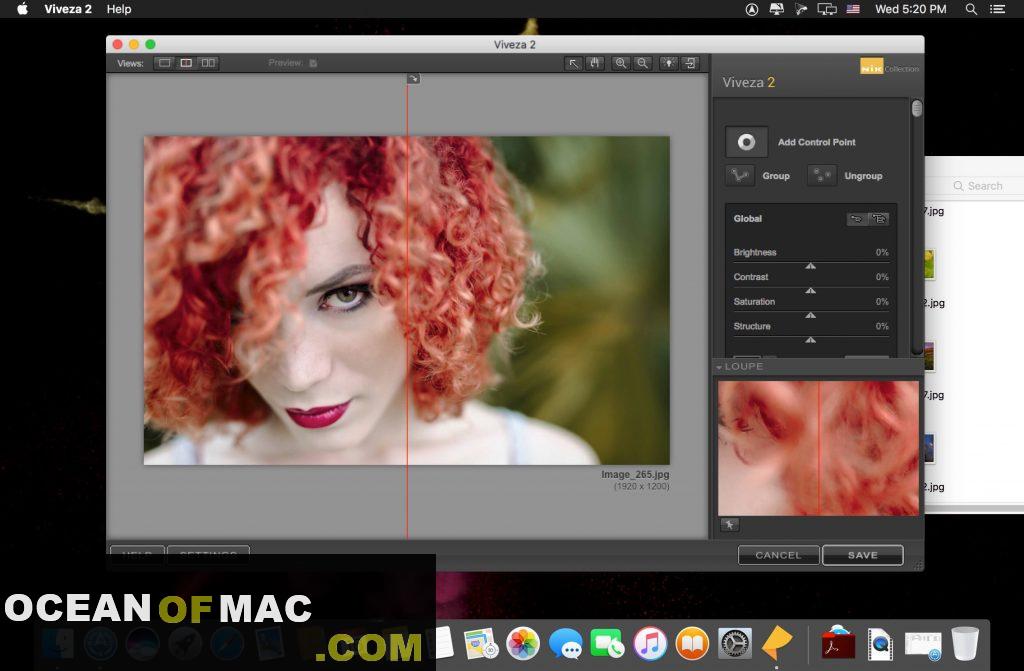Click the loupe preview image
The image size is (1024, 671).
click(x=818, y=448)
